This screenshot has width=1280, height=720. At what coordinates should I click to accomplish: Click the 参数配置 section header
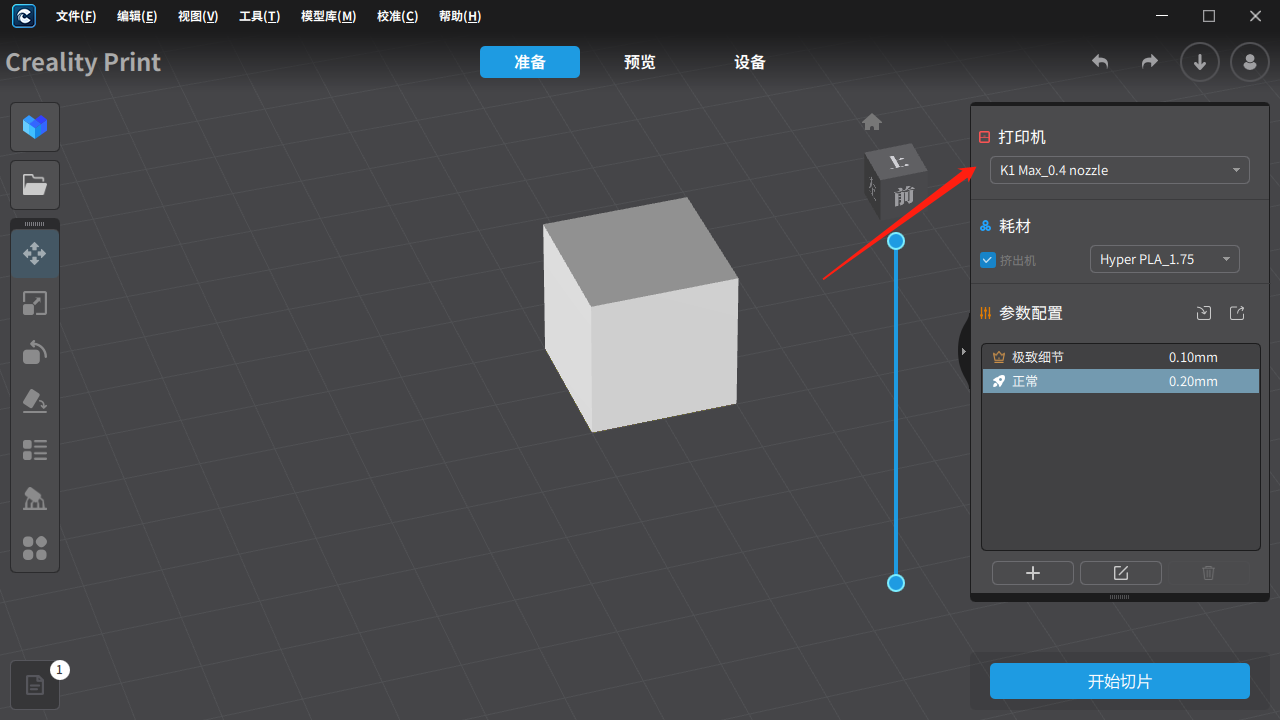pyautogui.click(x=1031, y=313)
